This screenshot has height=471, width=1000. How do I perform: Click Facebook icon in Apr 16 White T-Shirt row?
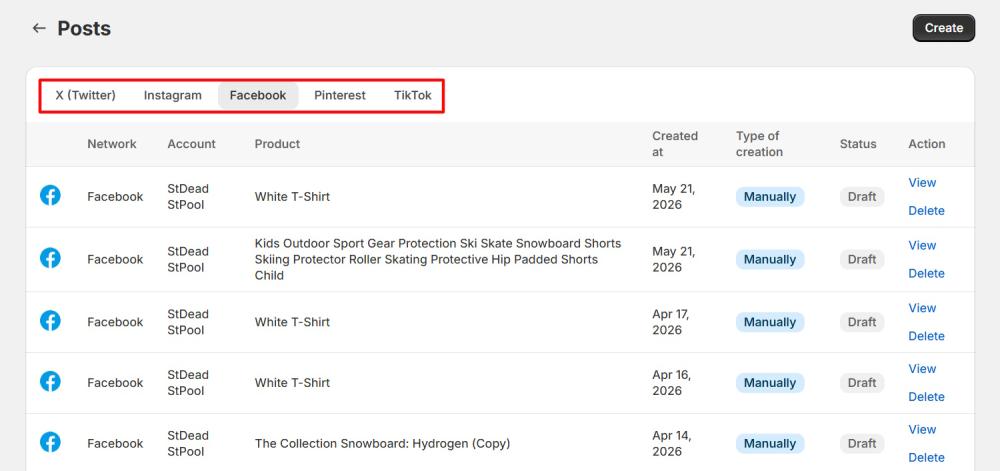[x=50, y=382]
